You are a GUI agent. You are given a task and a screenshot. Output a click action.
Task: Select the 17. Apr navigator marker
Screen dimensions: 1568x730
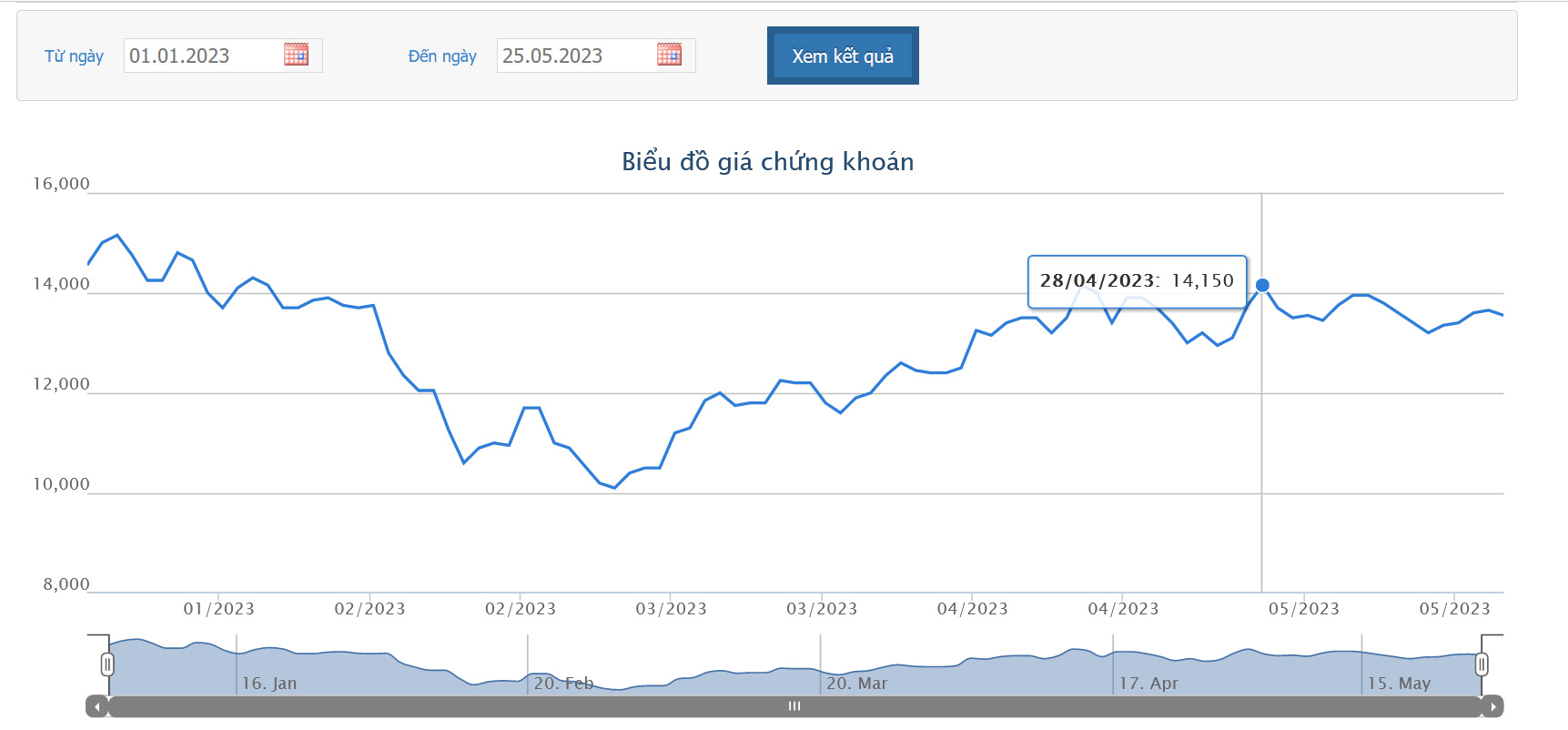click(1148, 683)
